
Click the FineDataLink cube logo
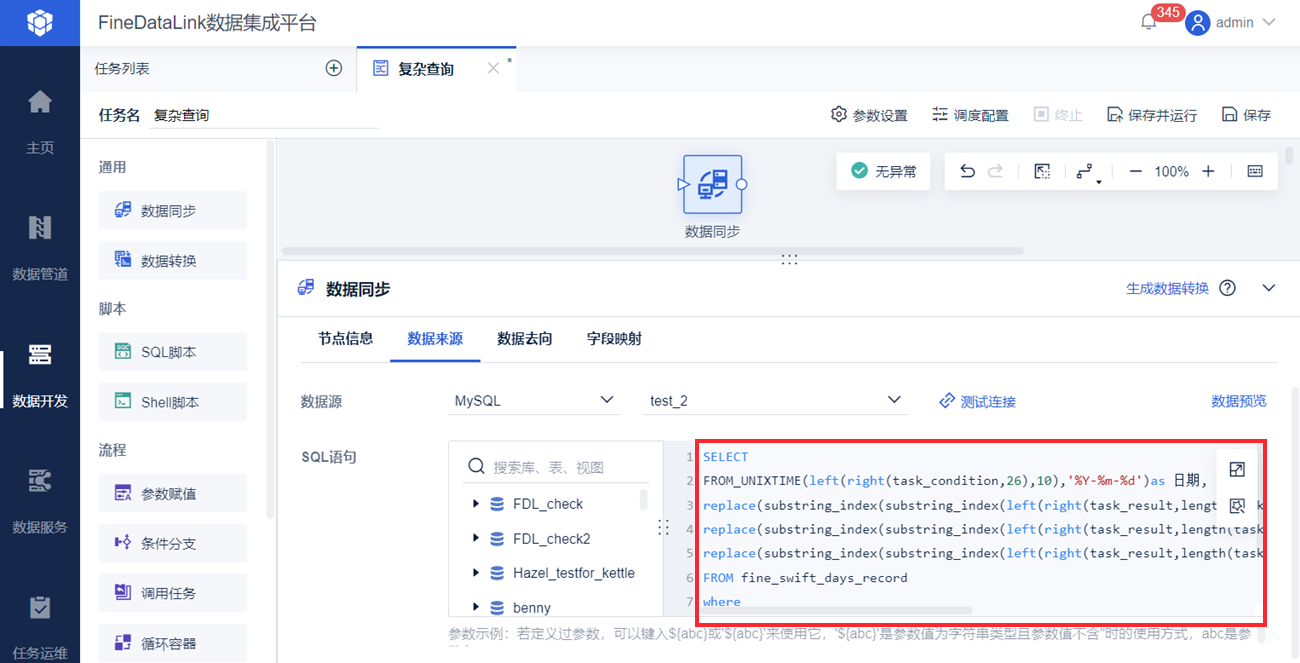40,22
